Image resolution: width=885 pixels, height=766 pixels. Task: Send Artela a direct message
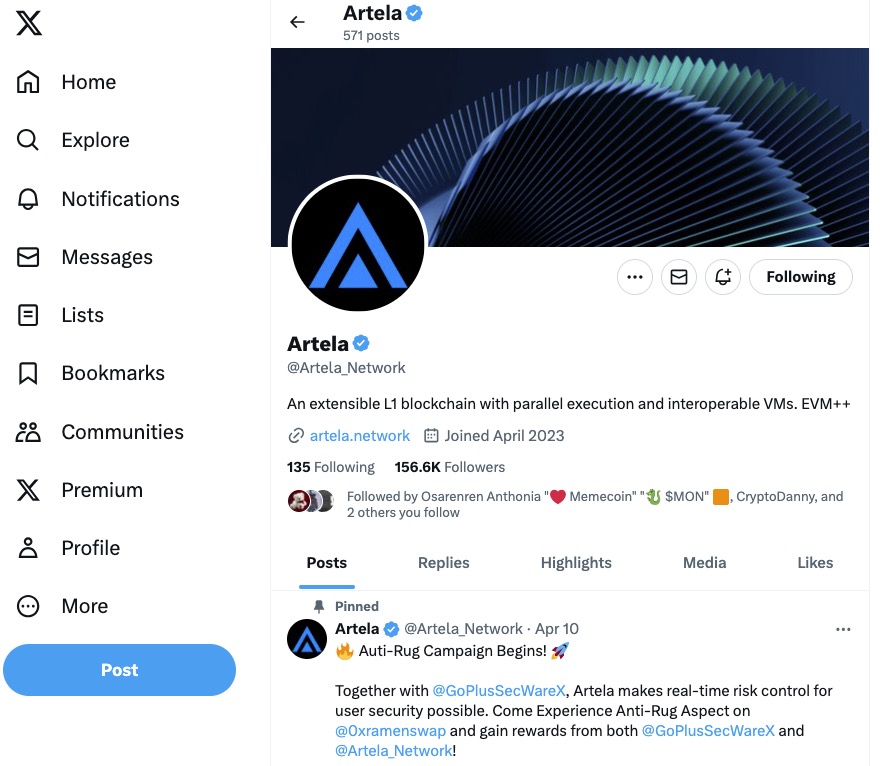[x=679, y=277]
